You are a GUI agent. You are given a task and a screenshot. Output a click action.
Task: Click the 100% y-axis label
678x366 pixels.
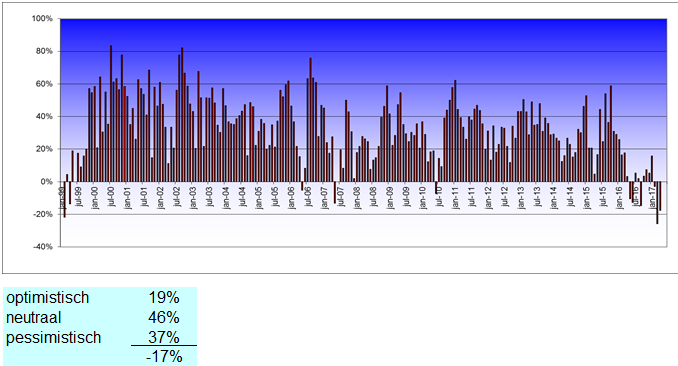point(42,19)
